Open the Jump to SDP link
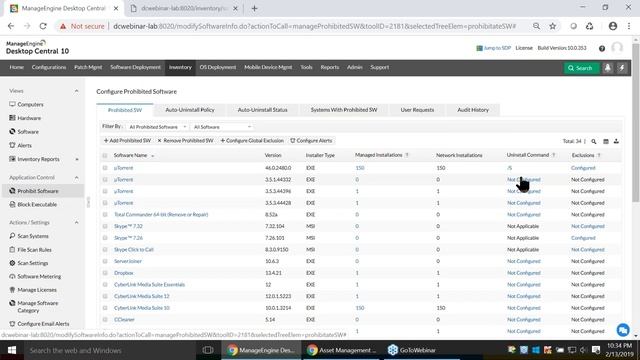The height and width of the screenshot is (360, 640). tap(494, 48)
